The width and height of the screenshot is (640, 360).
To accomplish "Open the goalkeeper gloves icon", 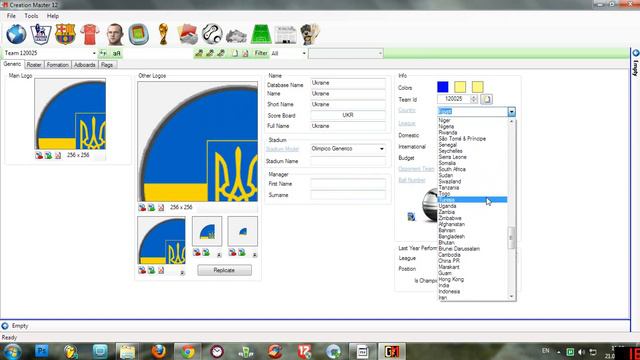I will coord(310,34).
